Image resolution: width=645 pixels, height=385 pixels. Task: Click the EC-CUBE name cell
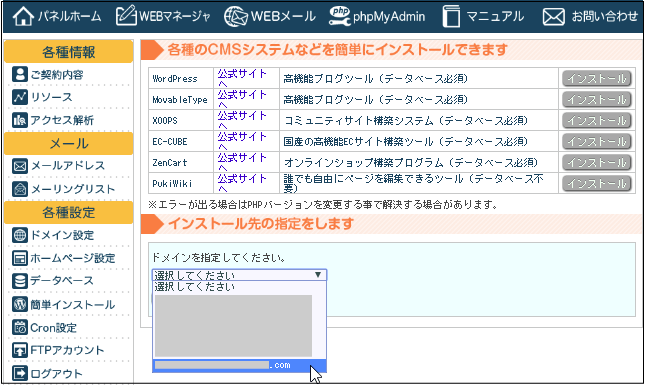coord(181,141)
